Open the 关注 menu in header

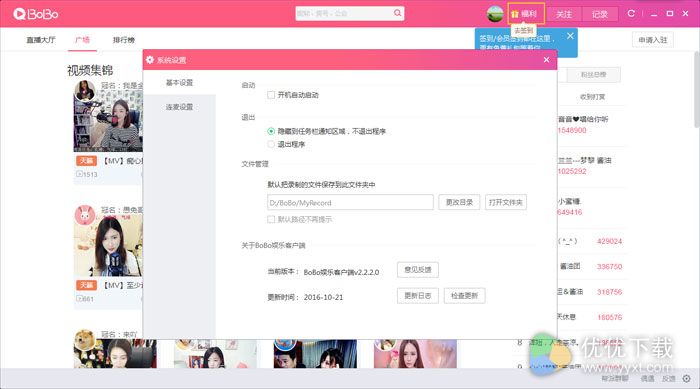coord(564,14)
